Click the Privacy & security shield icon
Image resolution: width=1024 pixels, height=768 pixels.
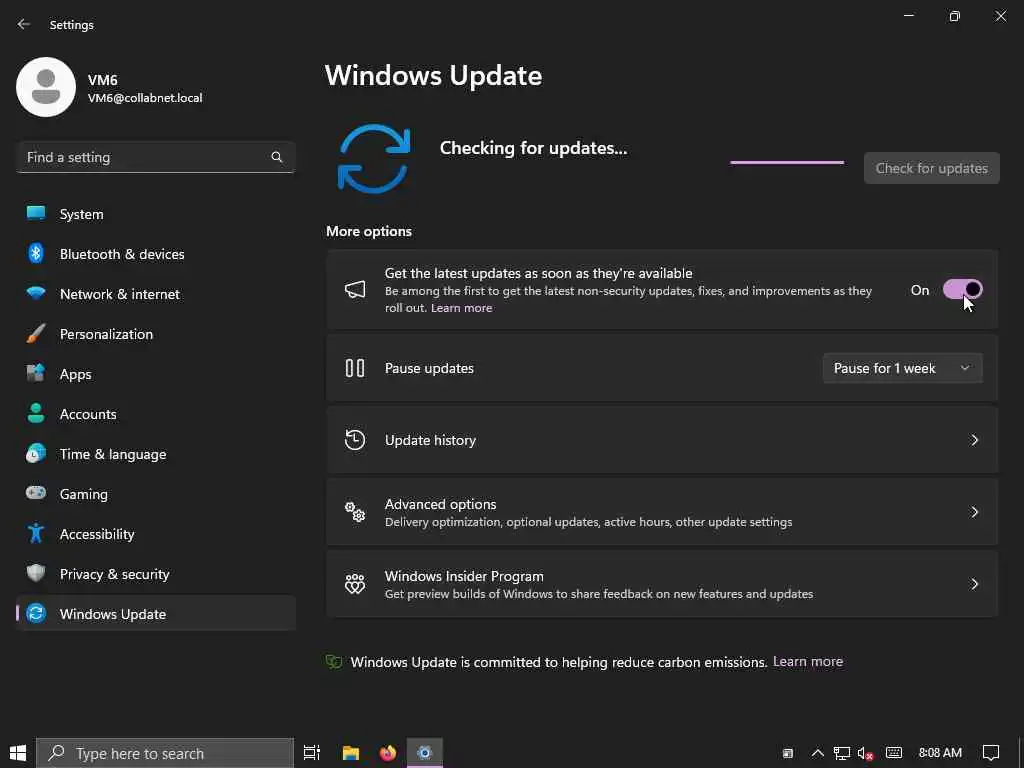point(36,573)
